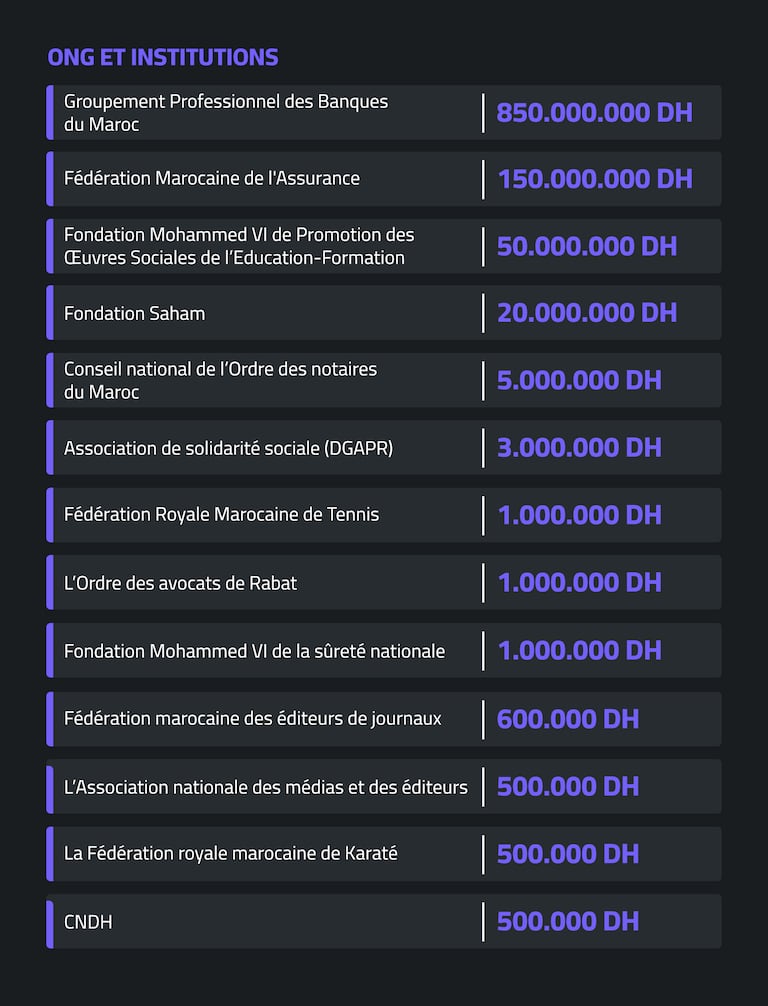Screen dimensions: 768x1006
Task: Select Fondation Mohammed VI de la sûreté nationale
Action: point(255,651)
